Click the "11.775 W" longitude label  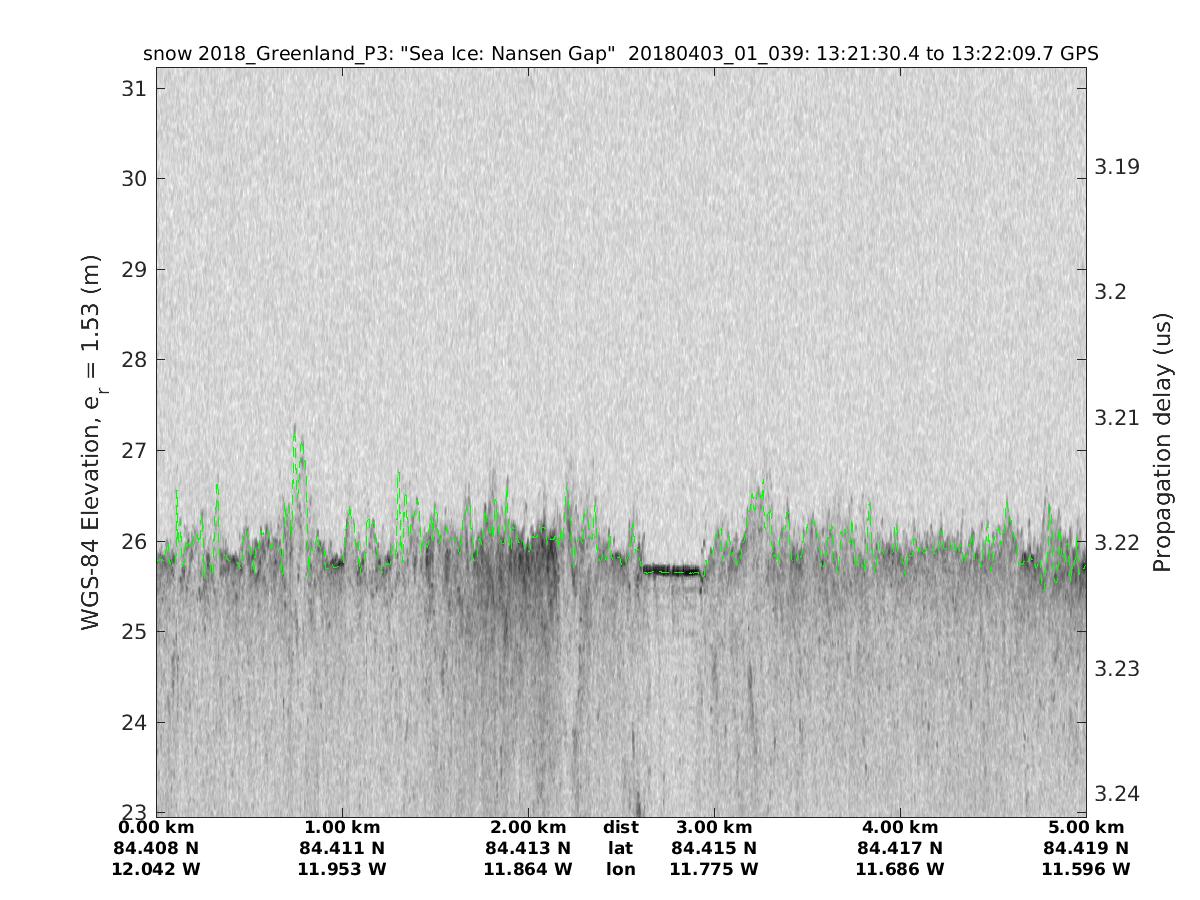714,870
